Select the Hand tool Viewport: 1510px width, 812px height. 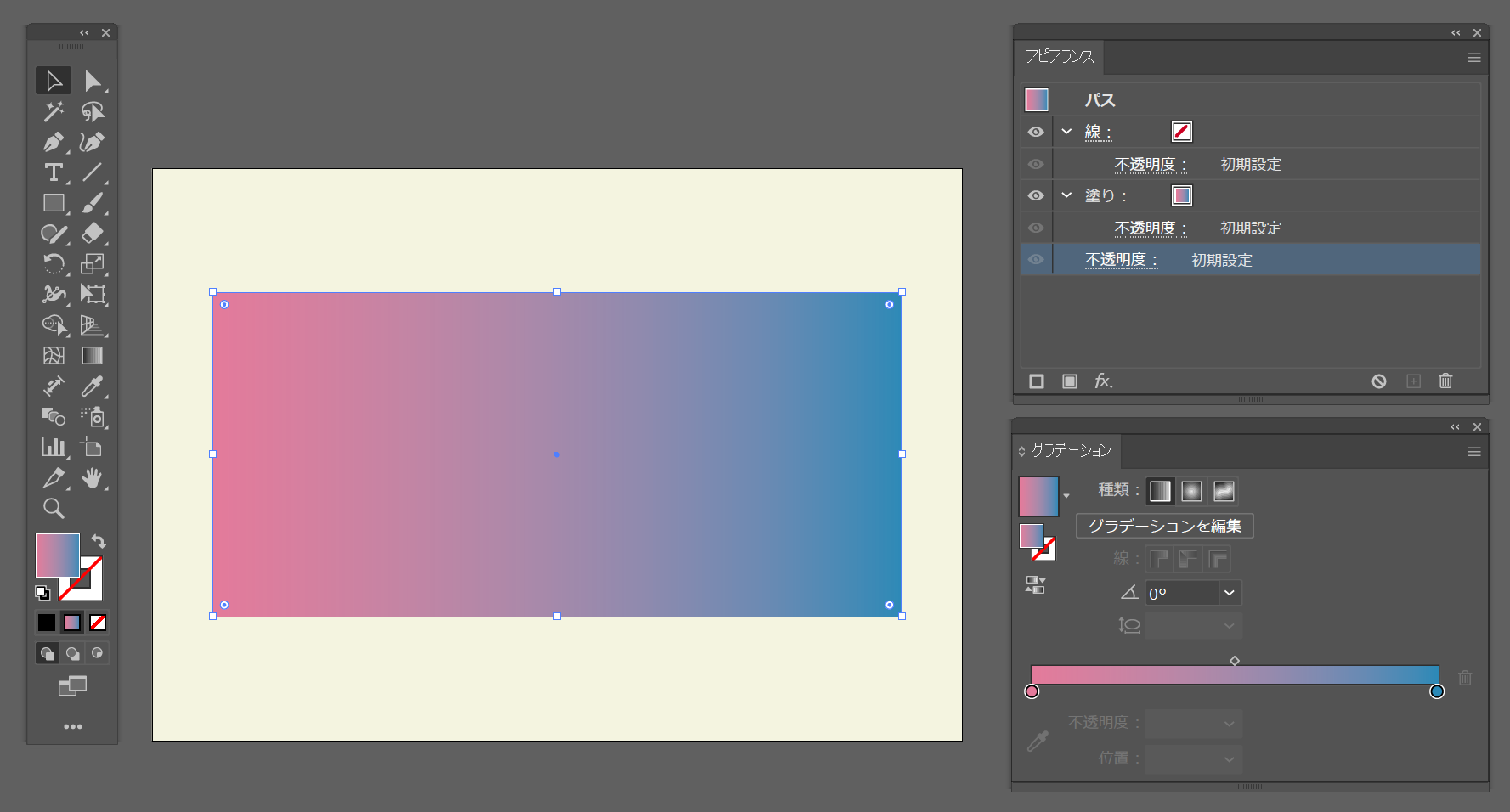click(x=92, y=478)
